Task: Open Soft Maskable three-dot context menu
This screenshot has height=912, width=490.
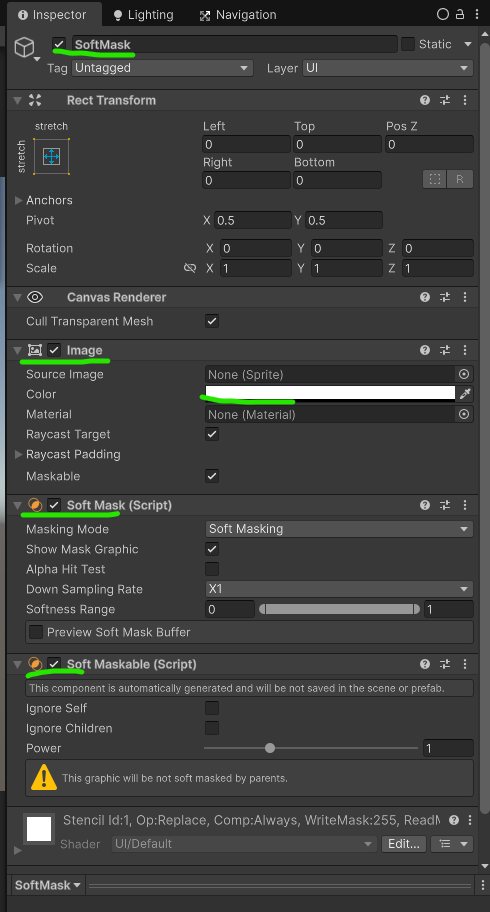Action: (x=464, y=664)
